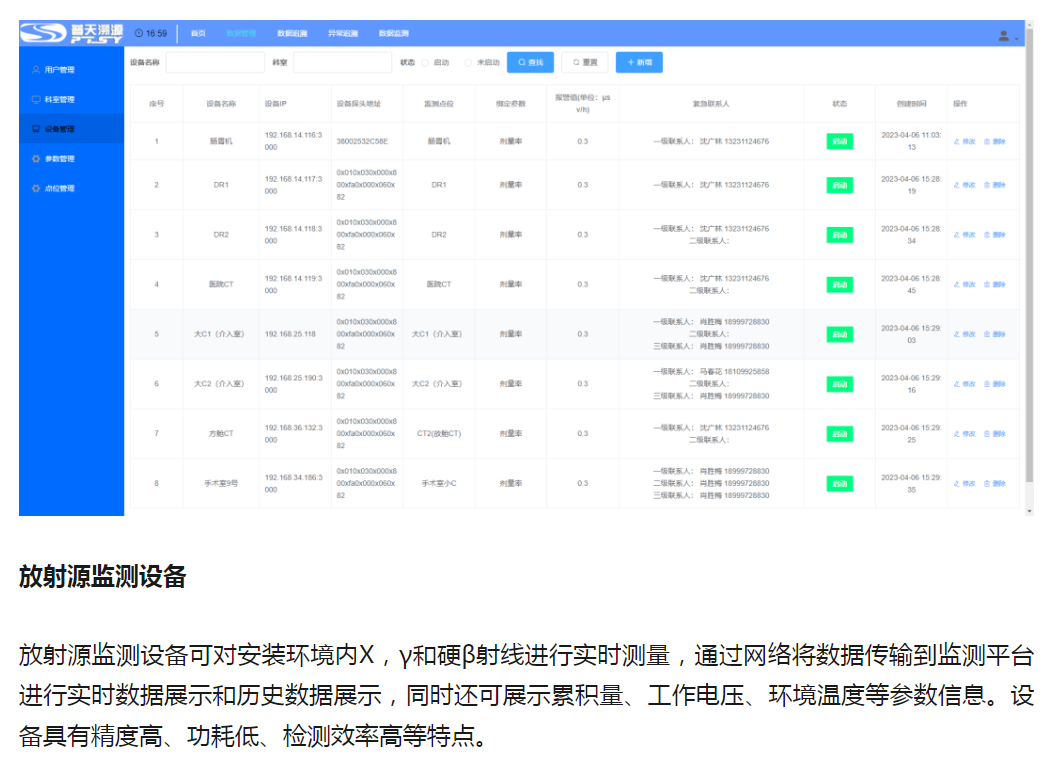Click the clock icon beside 16:59

click(x=139, y=33)
